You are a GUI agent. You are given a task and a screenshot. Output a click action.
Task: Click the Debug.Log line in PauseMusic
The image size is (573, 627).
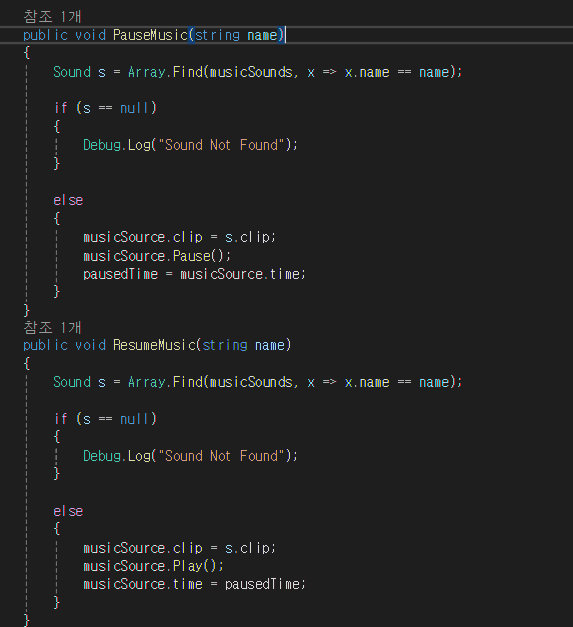pyautogui.click(x=190, y=145)
